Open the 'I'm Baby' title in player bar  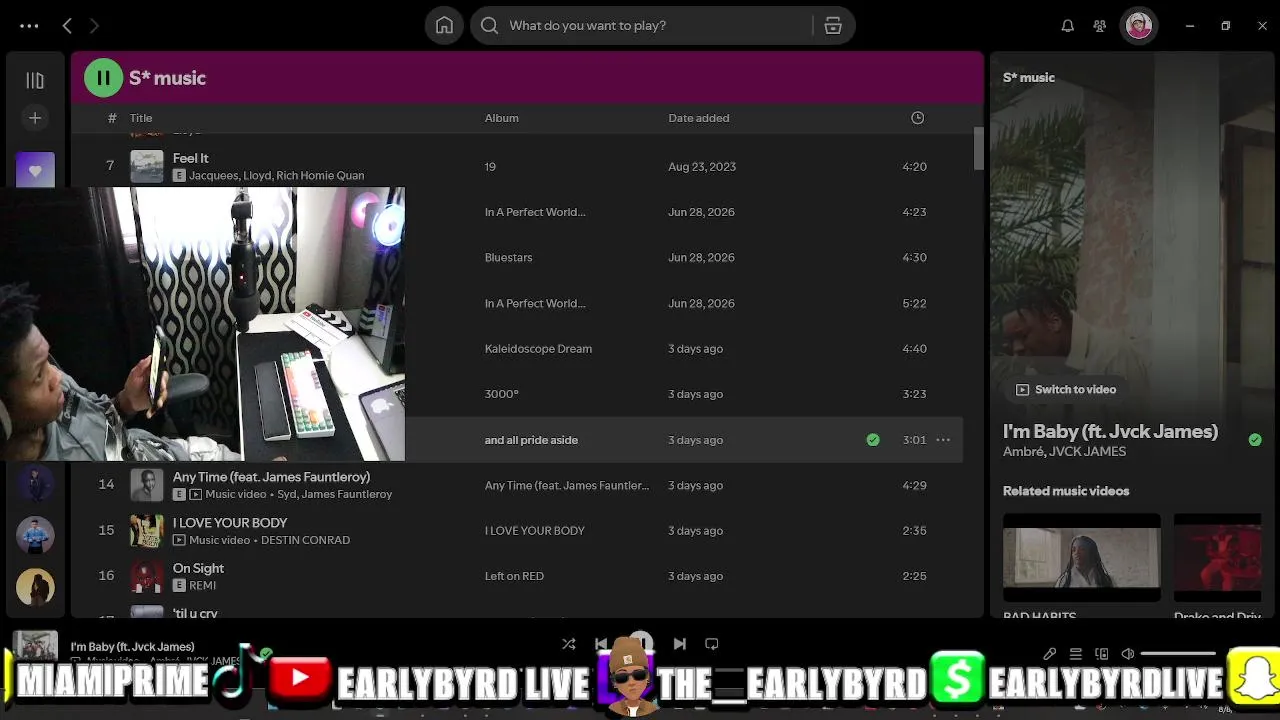[x=132, y=647]
